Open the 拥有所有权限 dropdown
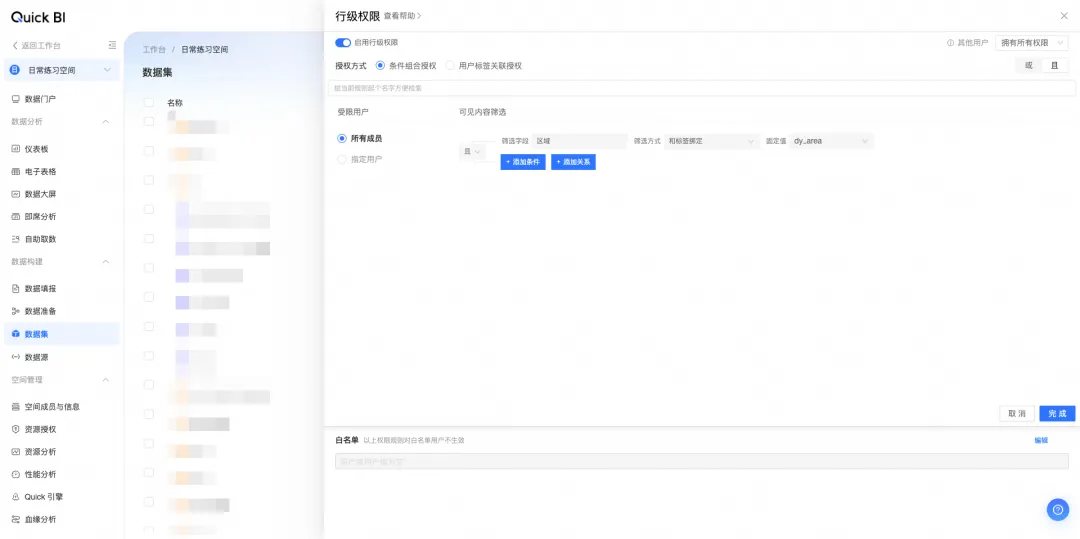1080x539 pixels. pos(1032,43)
